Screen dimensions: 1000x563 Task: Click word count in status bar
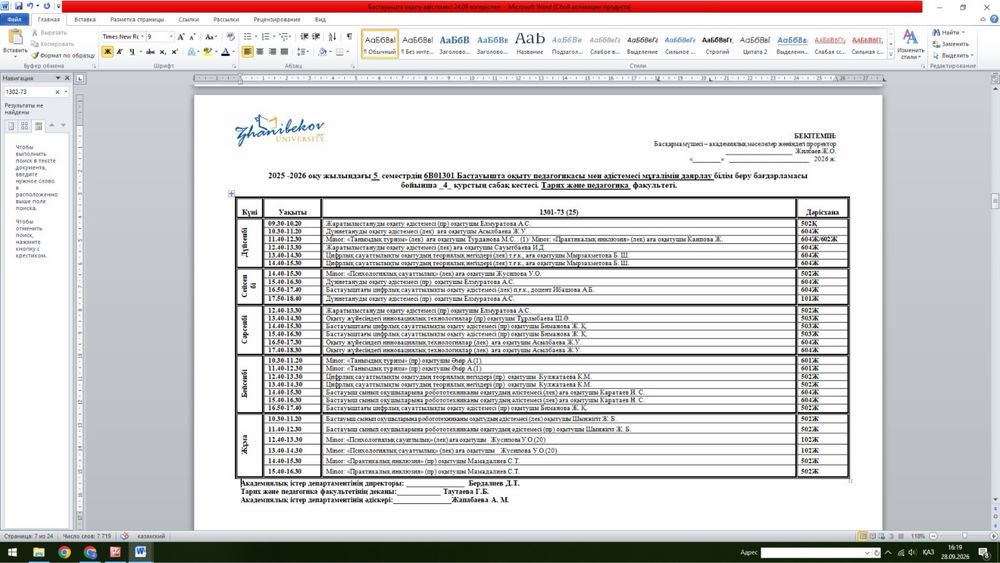87,536
